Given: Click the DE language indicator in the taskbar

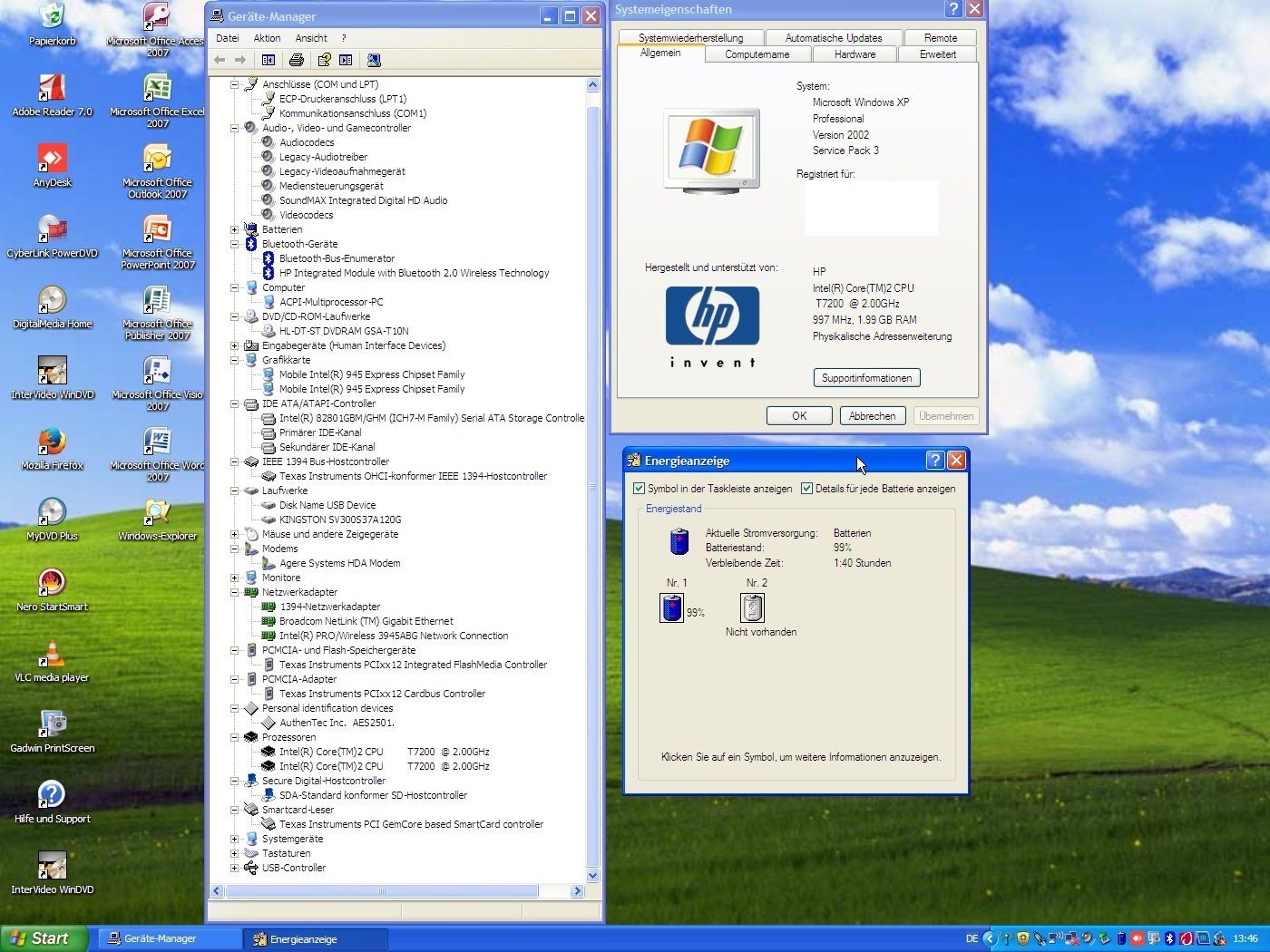Looking at the screenshot, I should [x=972, y=938].
